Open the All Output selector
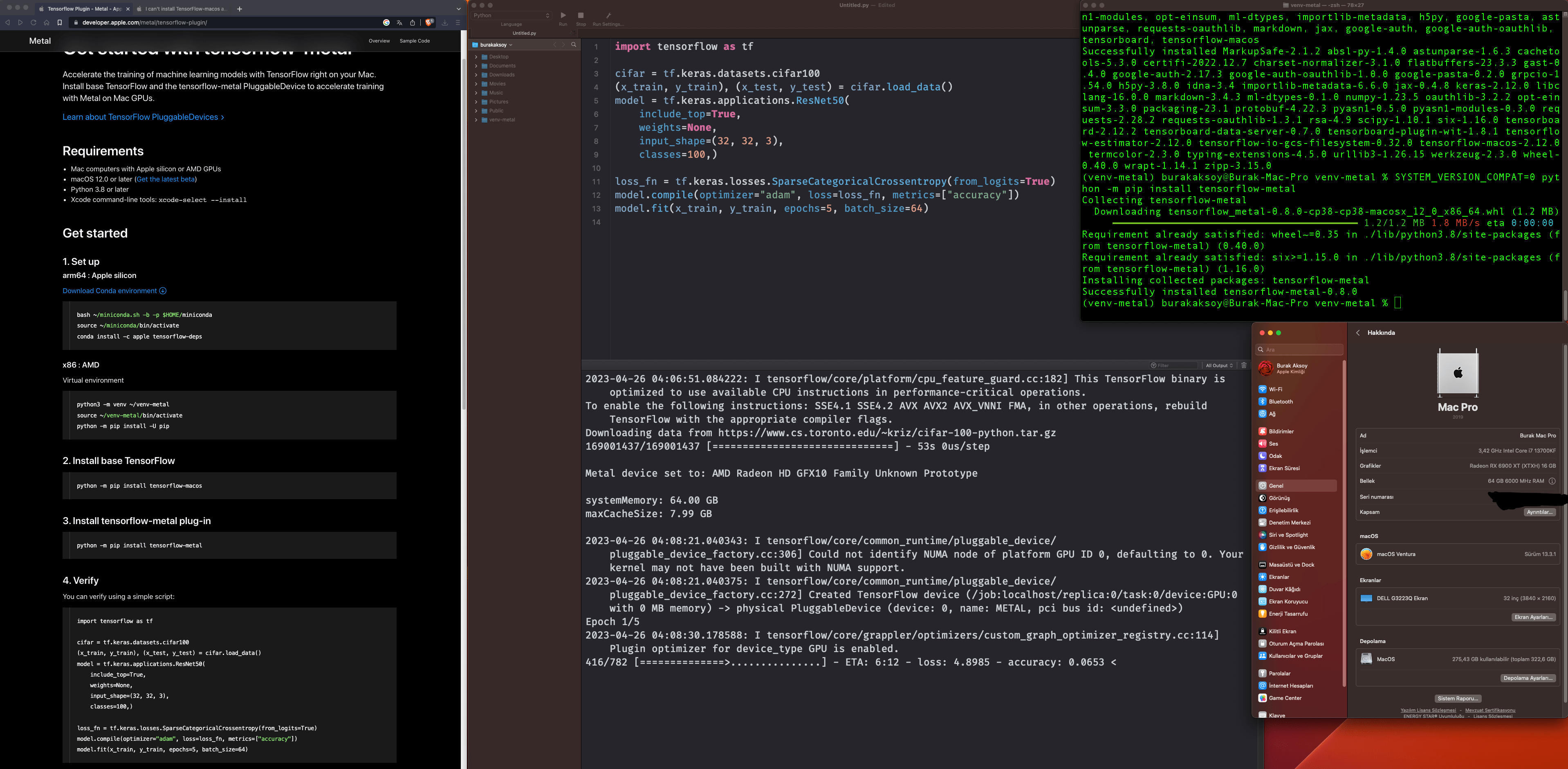 click(x=1219, y=365)
